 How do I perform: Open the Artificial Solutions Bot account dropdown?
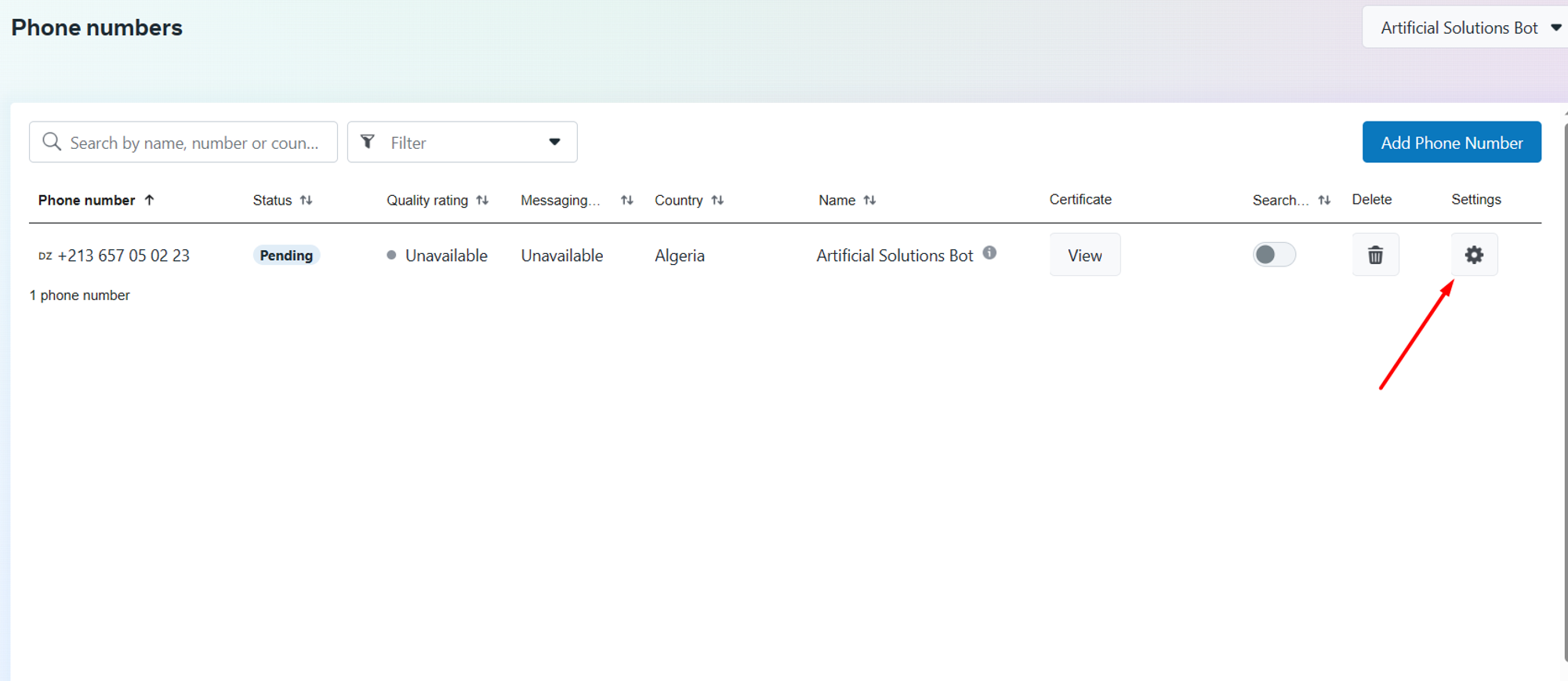pos(1465,27)
